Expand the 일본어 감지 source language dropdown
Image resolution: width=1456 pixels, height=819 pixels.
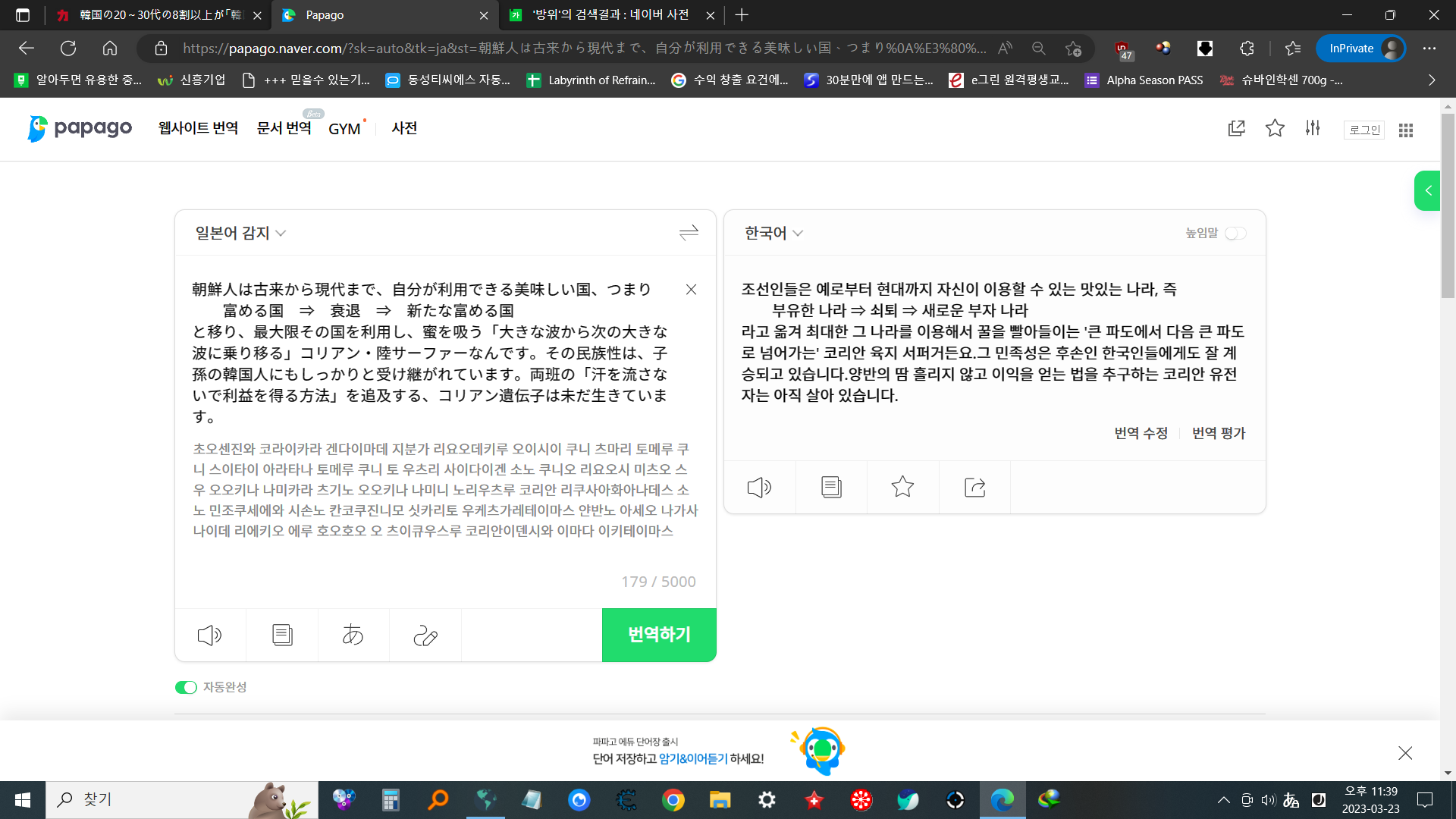[240, 233]
